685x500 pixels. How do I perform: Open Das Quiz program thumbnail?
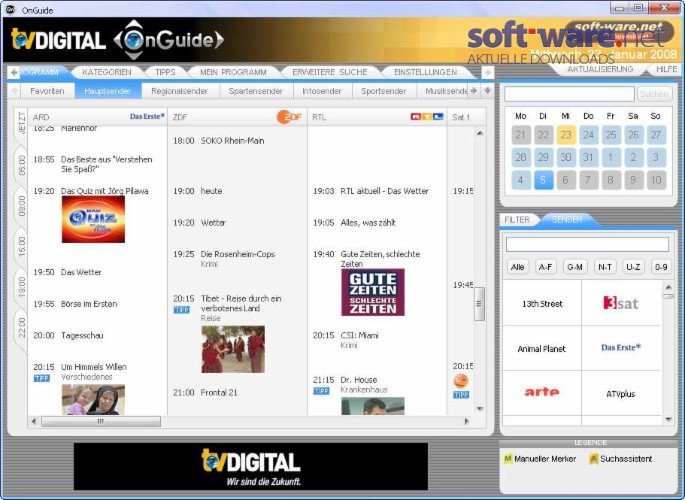pyautogui.click(x=93, y=219)
